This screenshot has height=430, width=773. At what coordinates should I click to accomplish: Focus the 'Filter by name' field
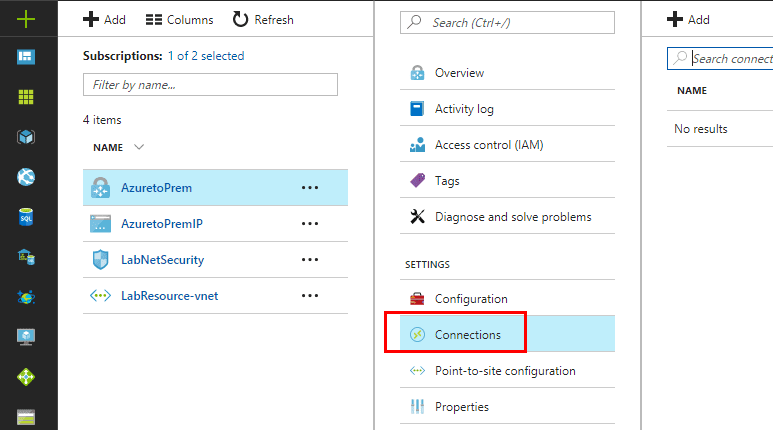[x=210, y=85]
